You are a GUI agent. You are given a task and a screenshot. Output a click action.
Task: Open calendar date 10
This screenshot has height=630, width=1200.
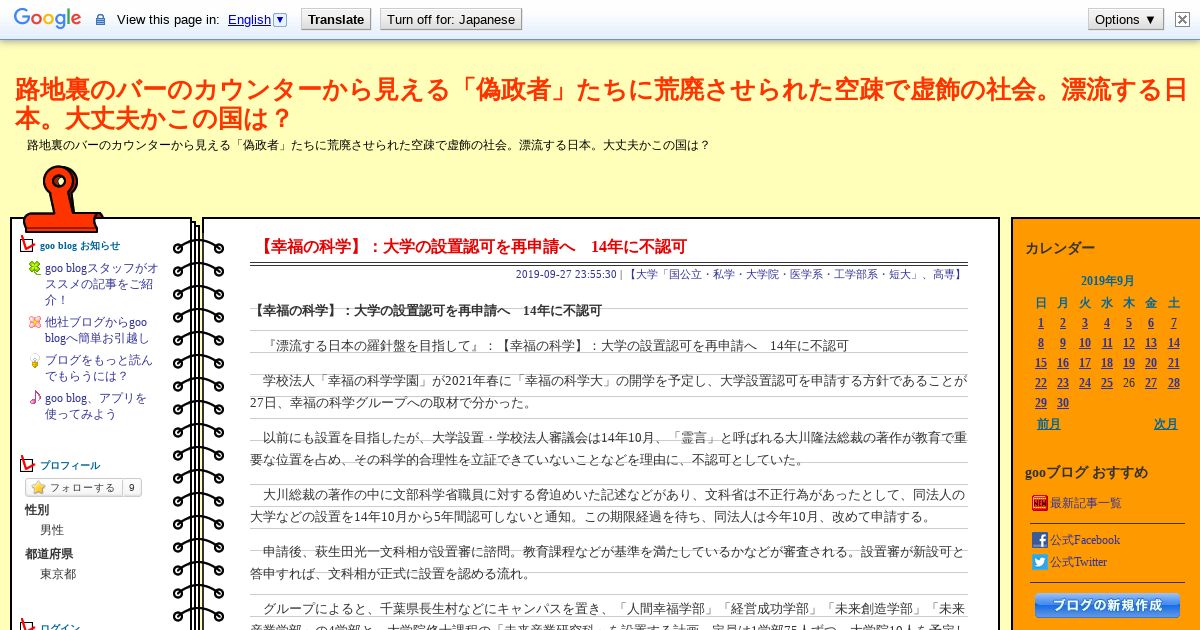(x=1084, y=343)
